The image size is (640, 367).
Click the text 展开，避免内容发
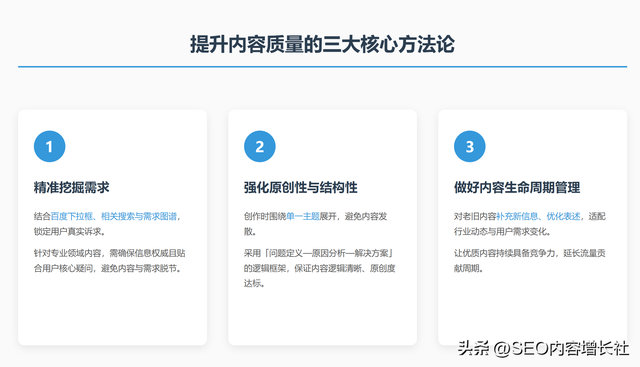pyautogui.click(x=353, y=216)
